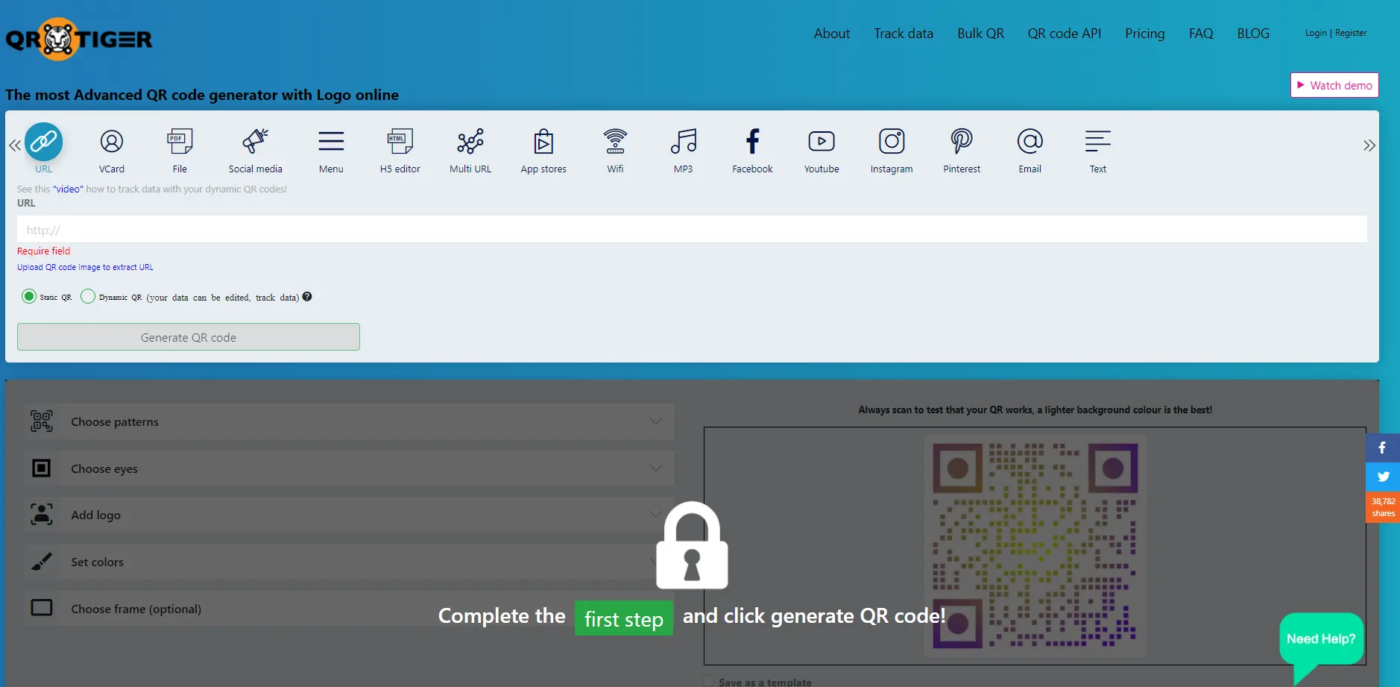1400x687 pixels.
Task: Click the 38,782 shares counter
Action: [x=1383, y=507]
